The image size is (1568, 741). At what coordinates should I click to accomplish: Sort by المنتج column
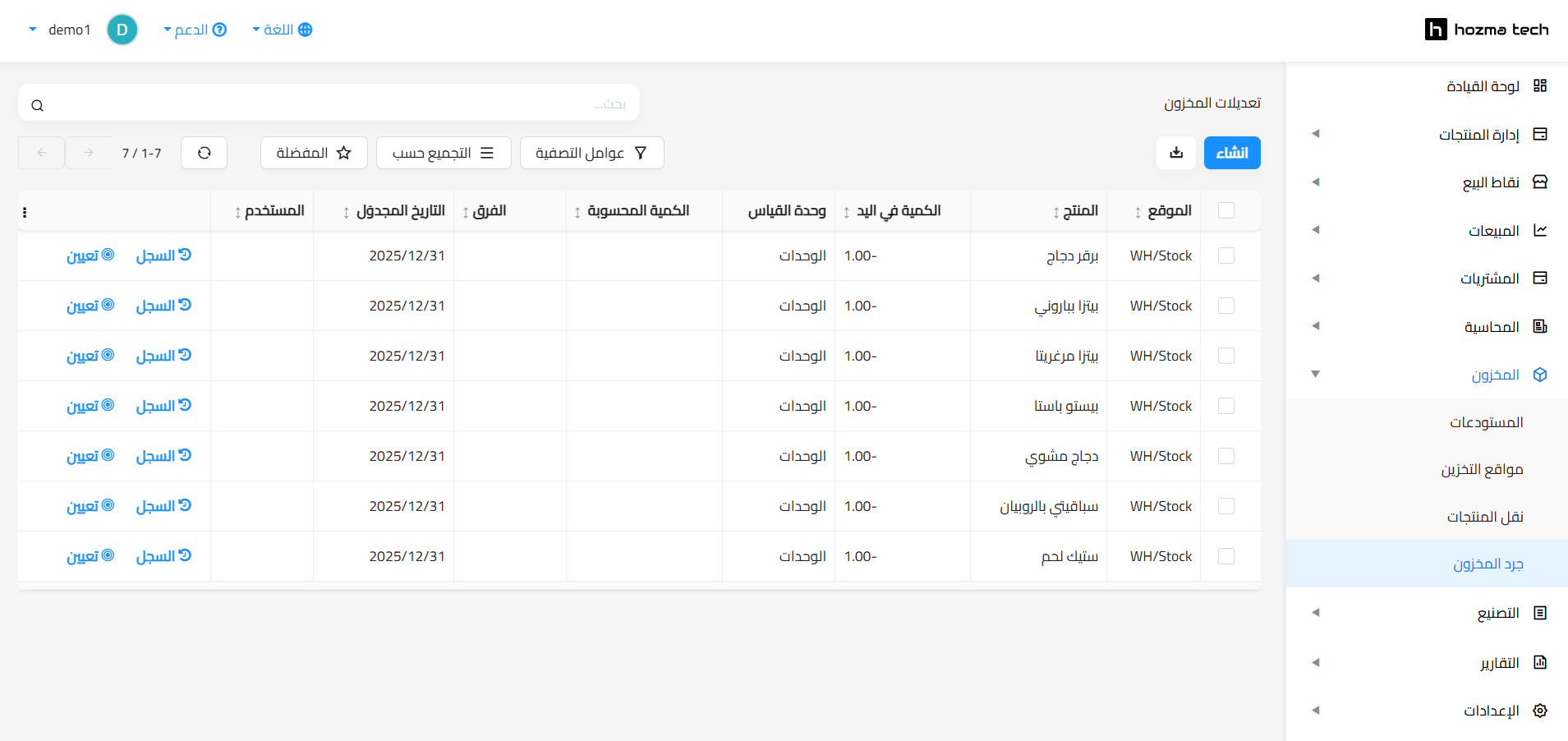1075,211
